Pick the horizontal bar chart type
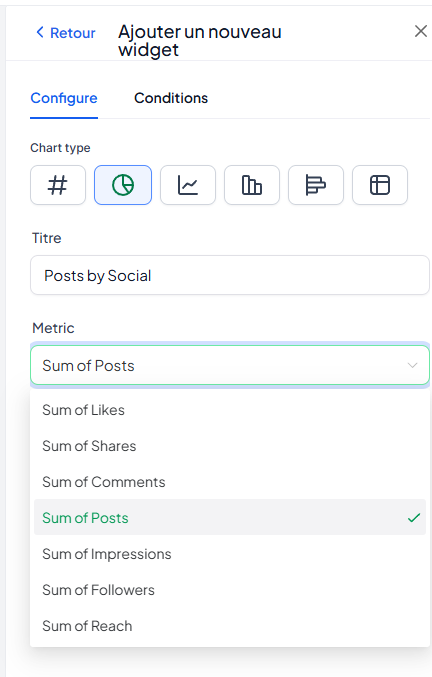 point(316,185)
